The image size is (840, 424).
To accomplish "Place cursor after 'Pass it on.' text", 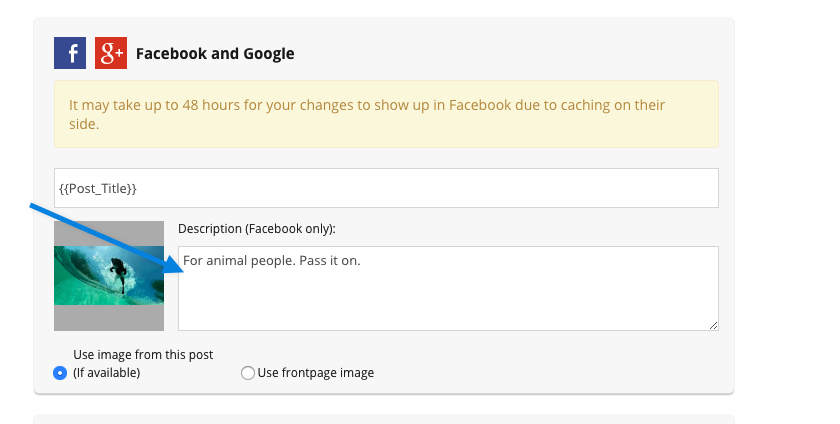I will [x=362, y=261].
